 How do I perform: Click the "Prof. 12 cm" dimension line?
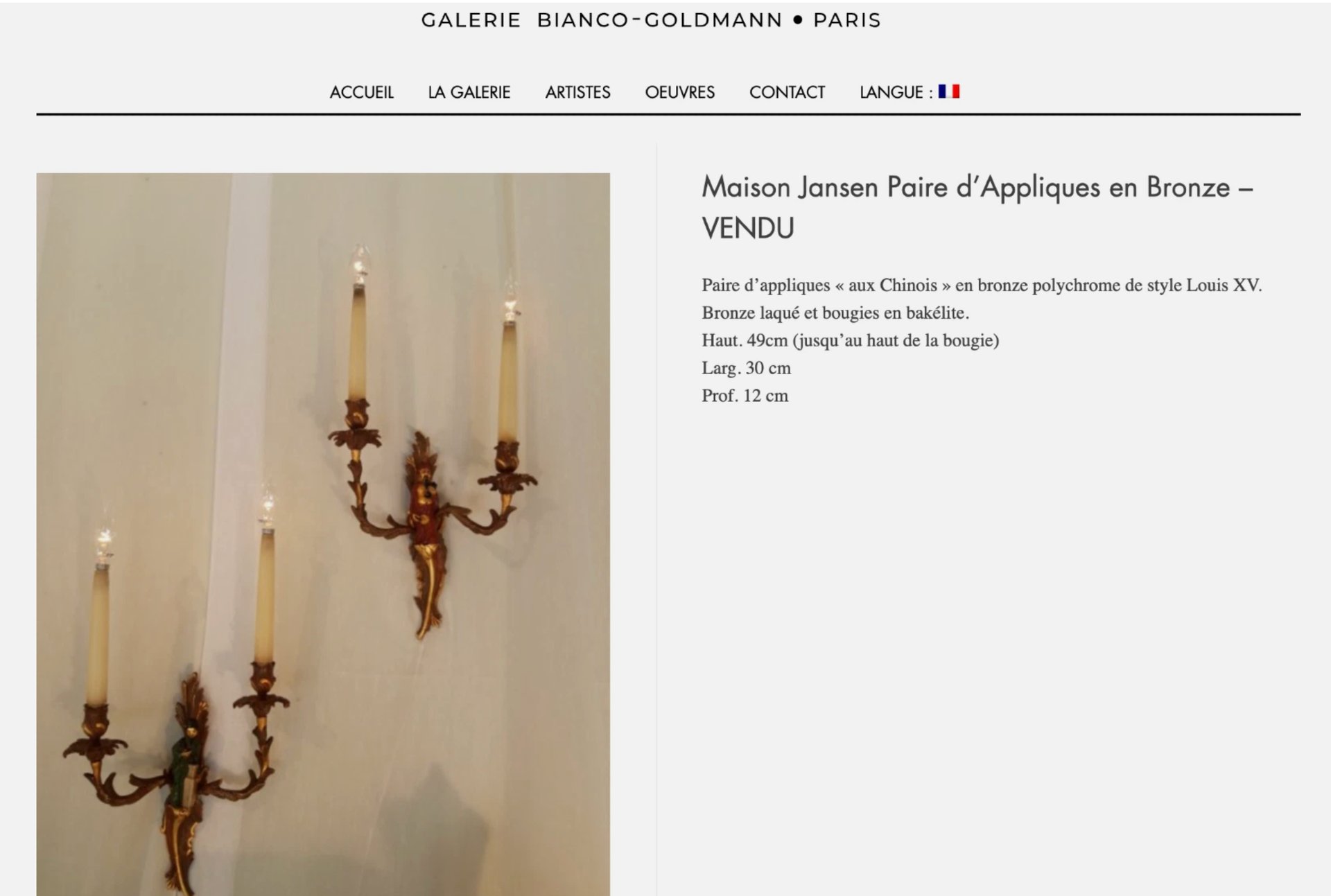[745, 396]
